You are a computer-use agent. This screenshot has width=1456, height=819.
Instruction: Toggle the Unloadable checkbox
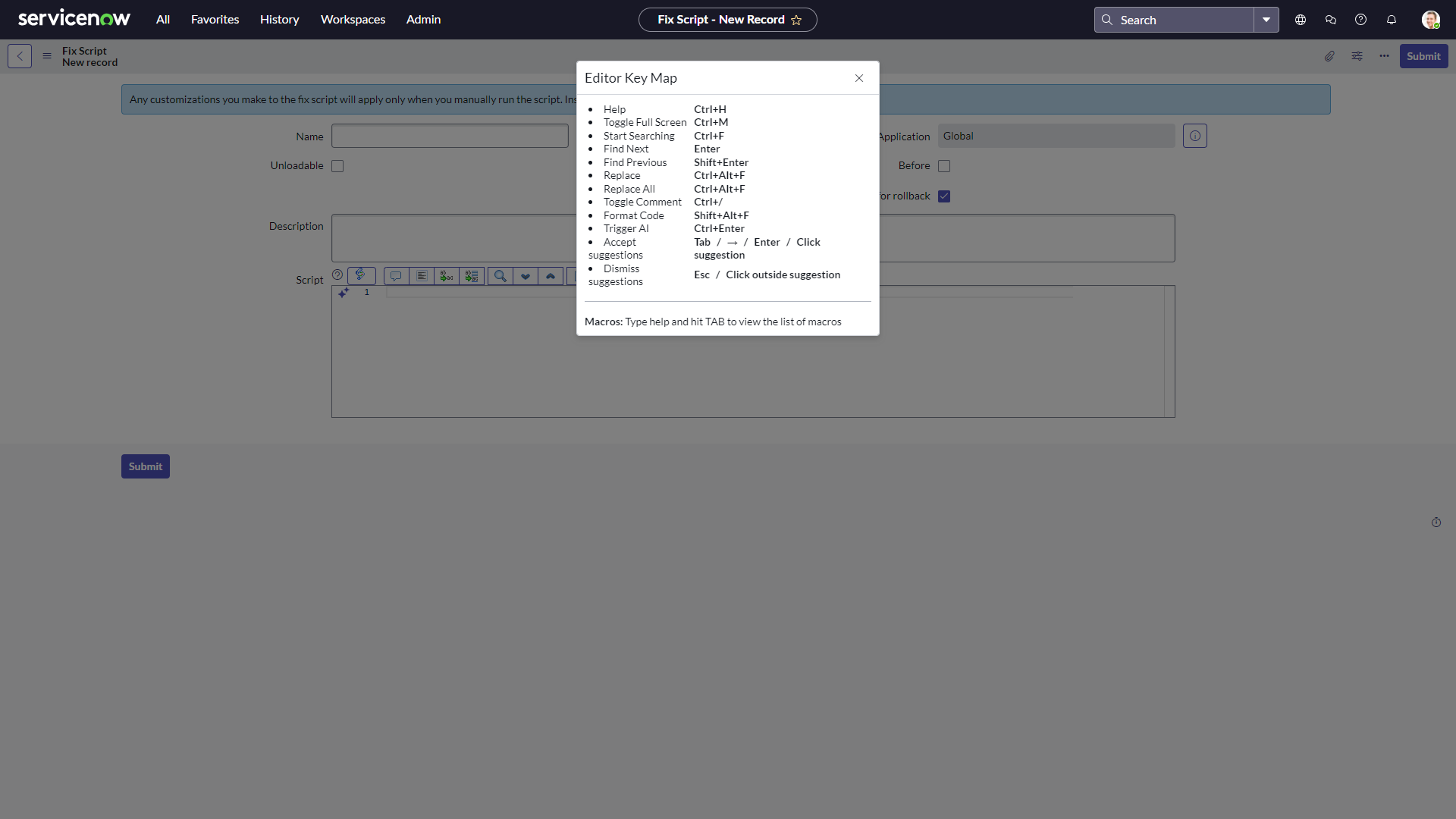pos(337,166)
